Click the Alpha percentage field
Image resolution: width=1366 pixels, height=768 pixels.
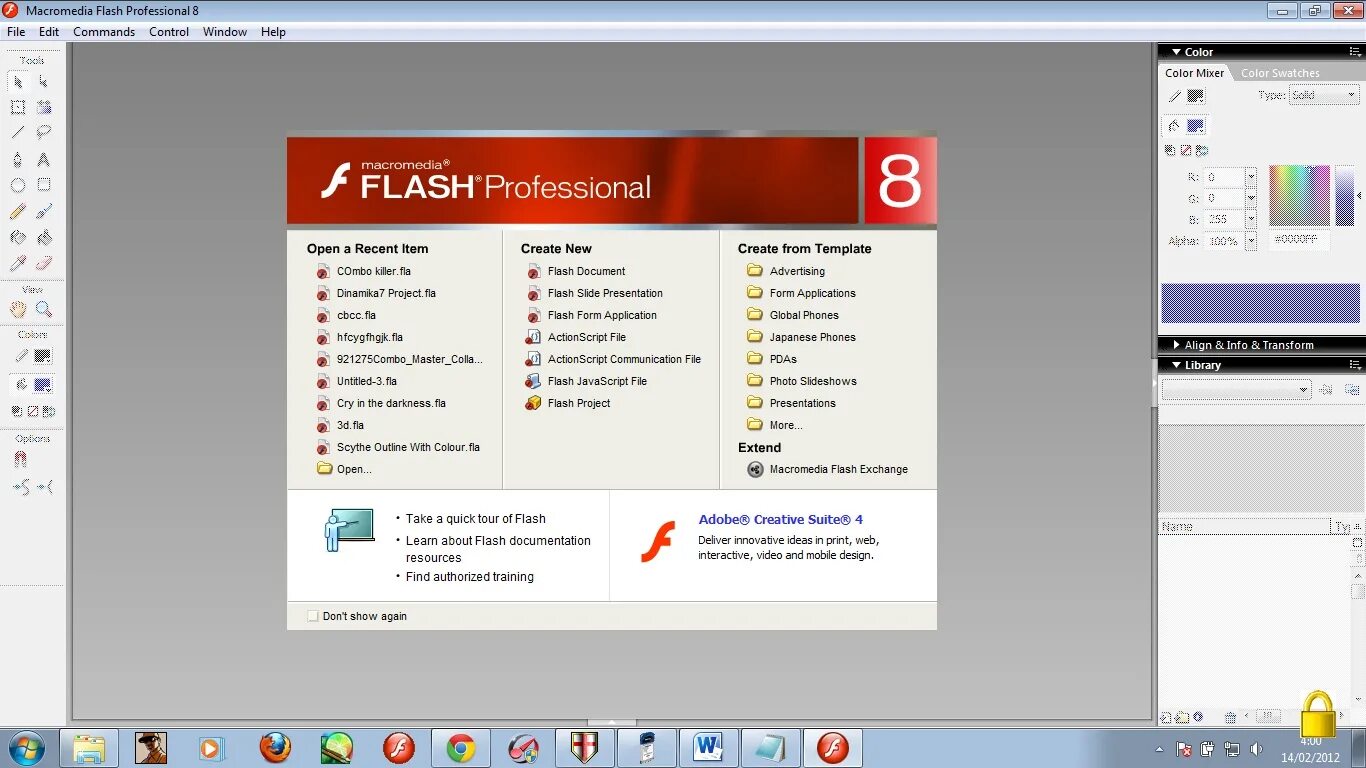pos(1224,242)
